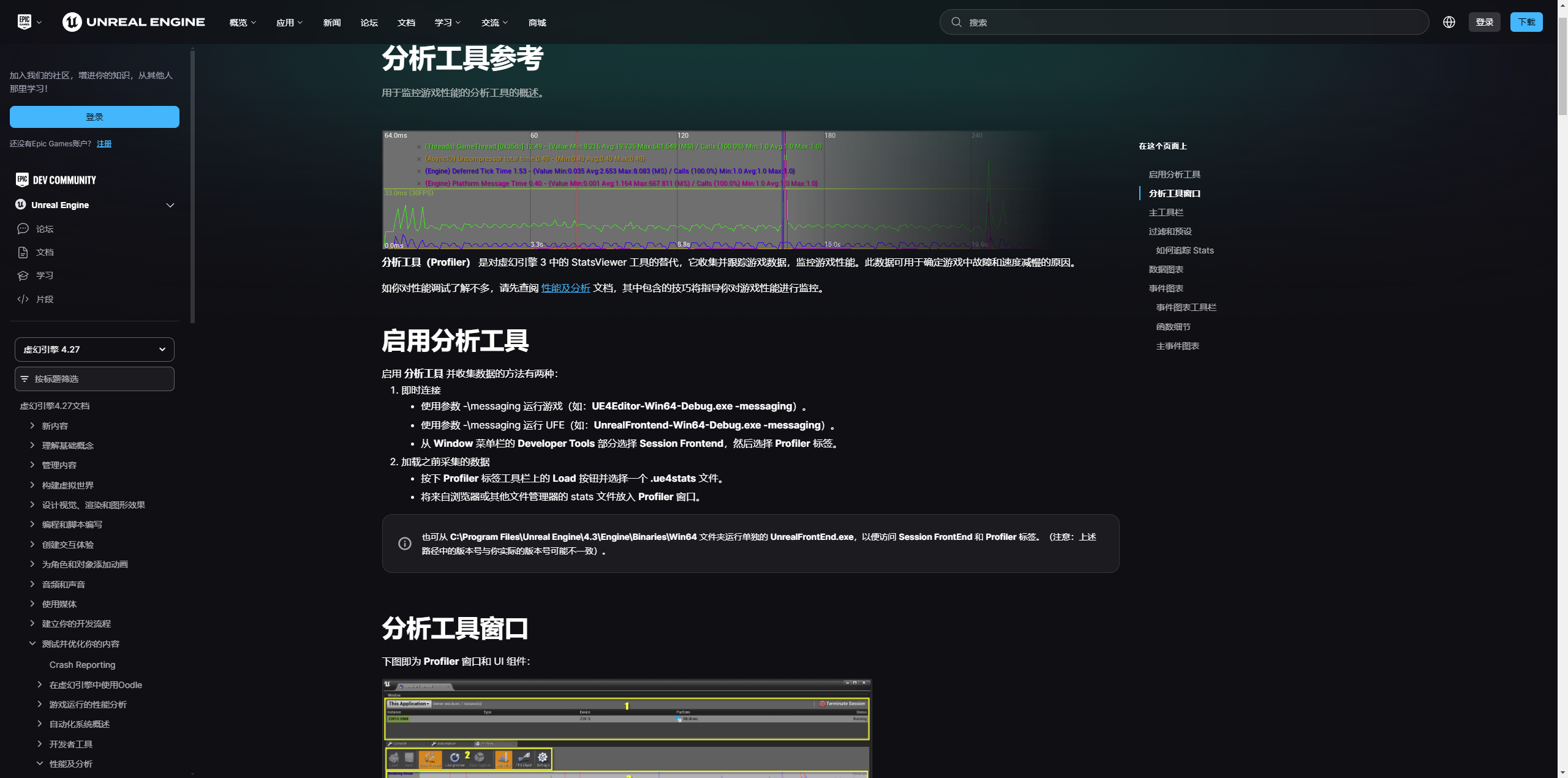The height and width of the screenshot is (778, 1568).
Task: Expand the 游戏运行的性能分析 tree item
Action: [x=40, y=704]
